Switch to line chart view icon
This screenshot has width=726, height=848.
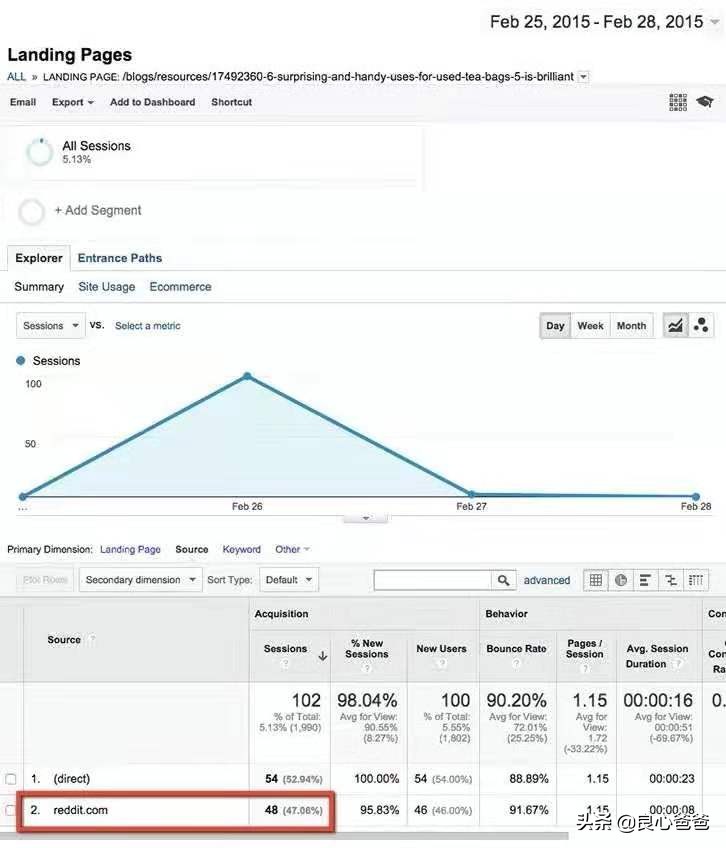coord(676,326)
